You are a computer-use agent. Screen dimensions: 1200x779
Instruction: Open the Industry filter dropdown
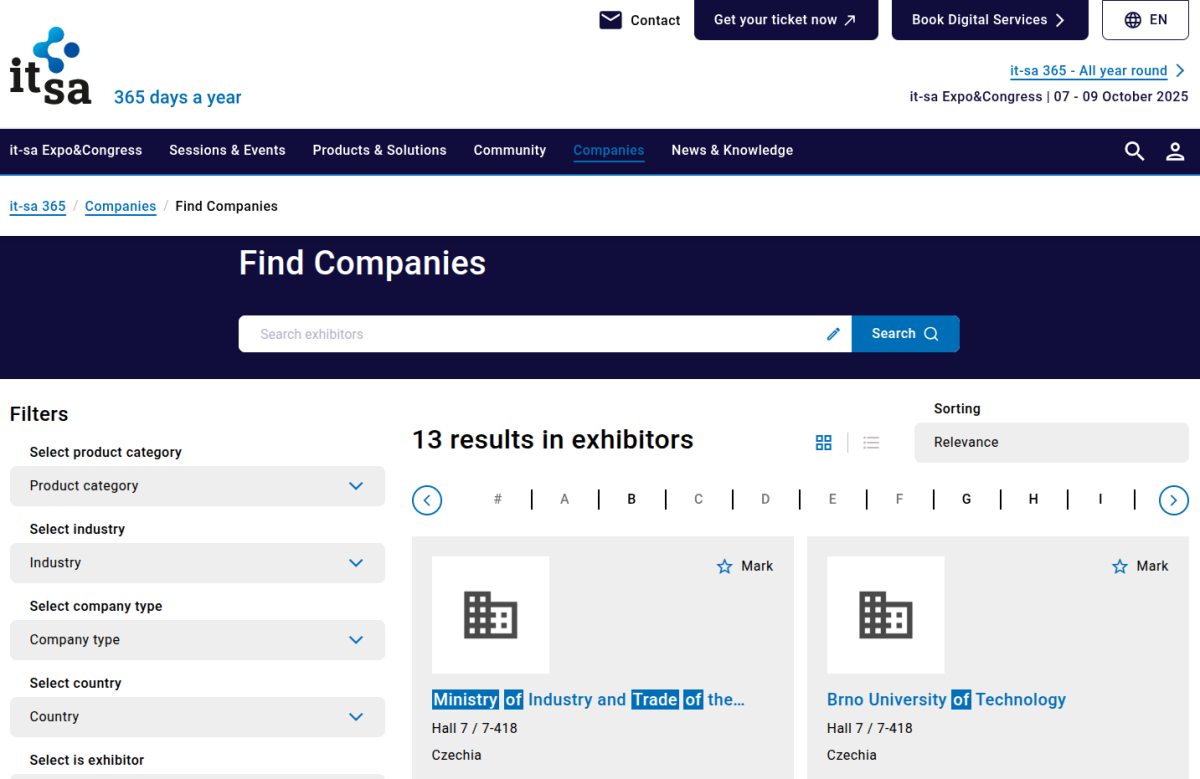tap(197, 563)
